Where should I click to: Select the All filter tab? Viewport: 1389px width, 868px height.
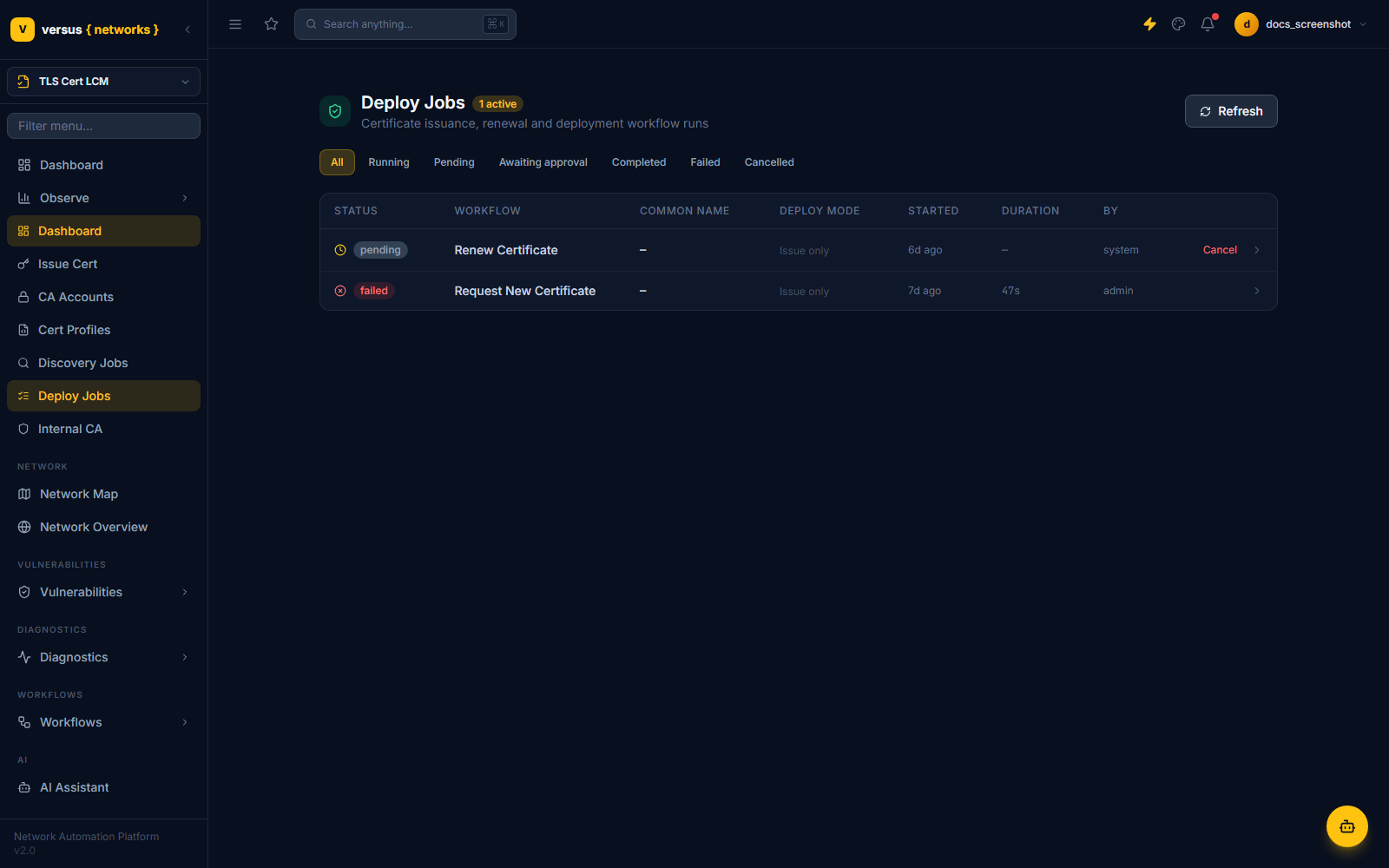tap(337, 162)
